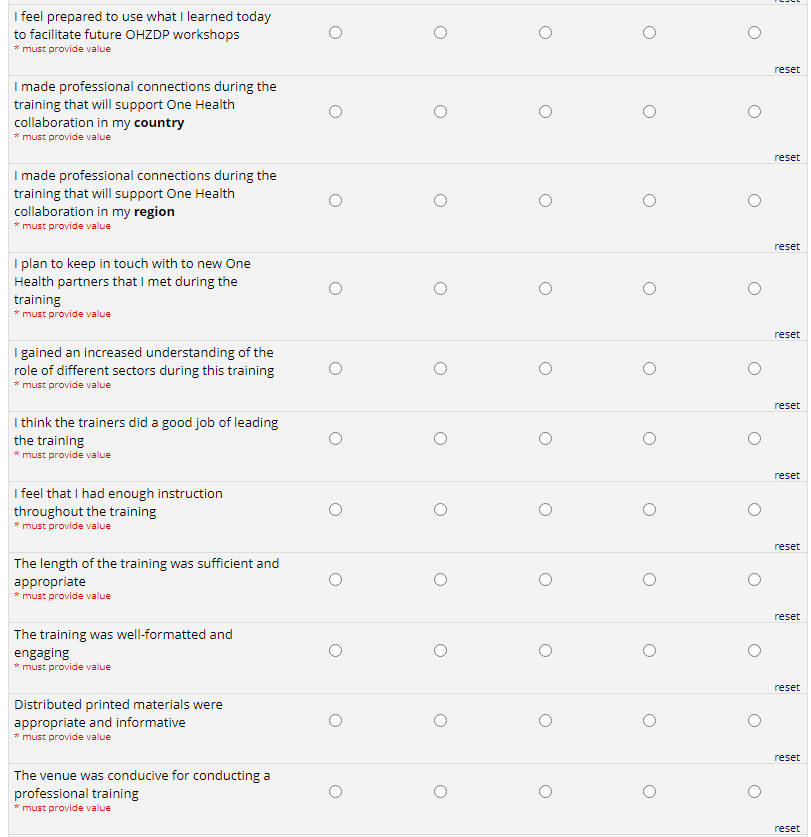811x837 pixels.
Task: Reset the 'collaboration in my country' answer
Action: coord(787,157)
